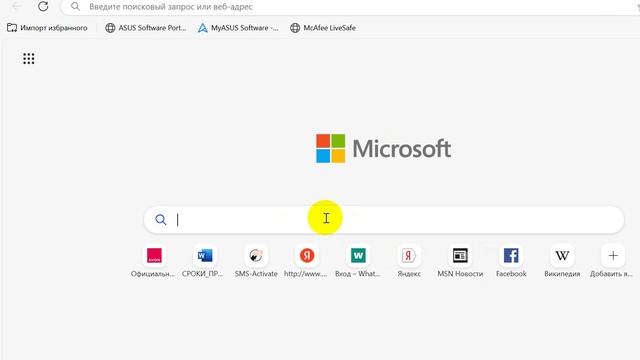Image resolution: width=640 pixels, height=360 pixels.
Task: Open the ASUS Software Port... bookmark
Action: tap(145, 28)
